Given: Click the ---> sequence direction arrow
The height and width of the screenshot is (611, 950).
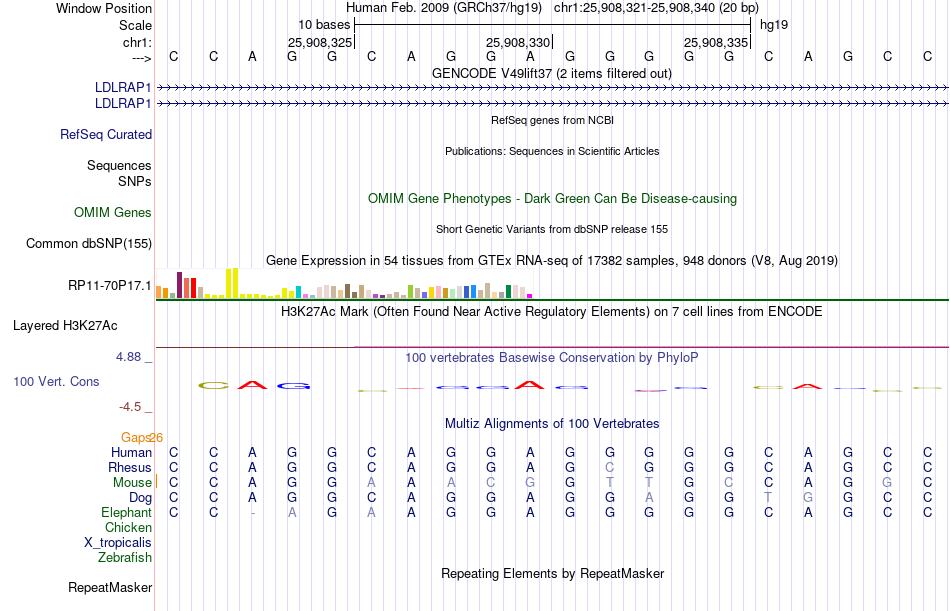Looking at the screenshot, I should point(141,58).
